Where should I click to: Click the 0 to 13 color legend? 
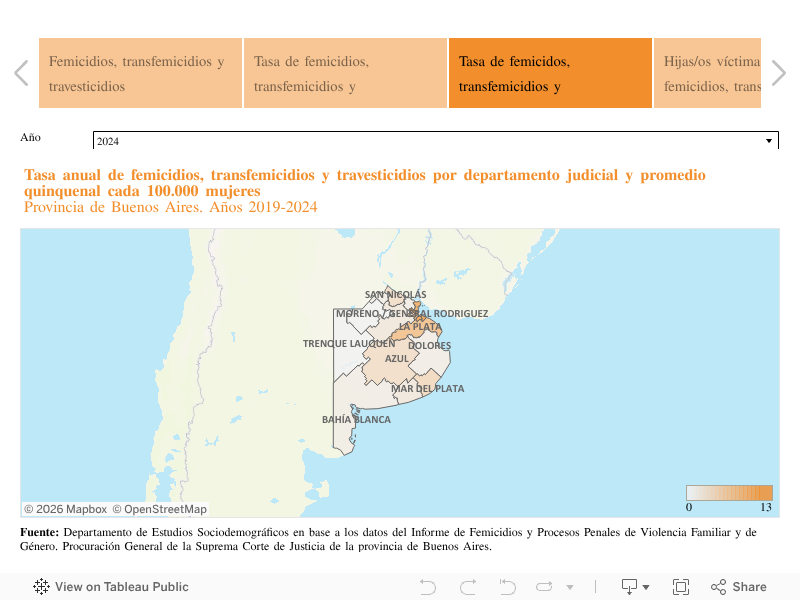pos(729,493)
